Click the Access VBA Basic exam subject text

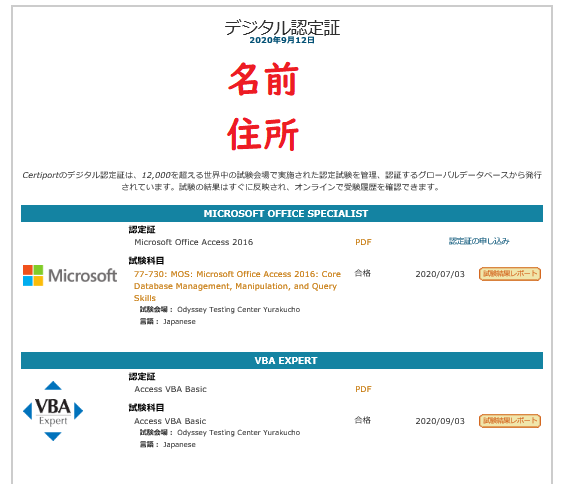pos(170,421)
